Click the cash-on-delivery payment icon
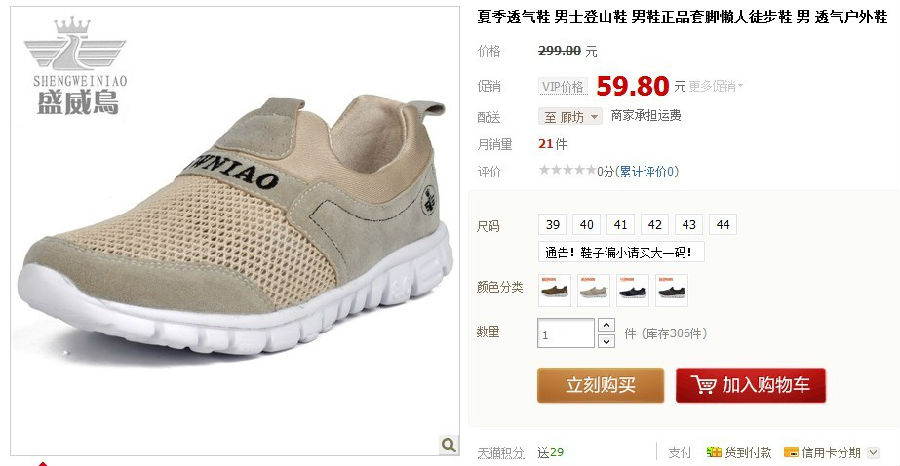Screen dimensions: 900x466 pyautogui.click(x=713, y=452)
